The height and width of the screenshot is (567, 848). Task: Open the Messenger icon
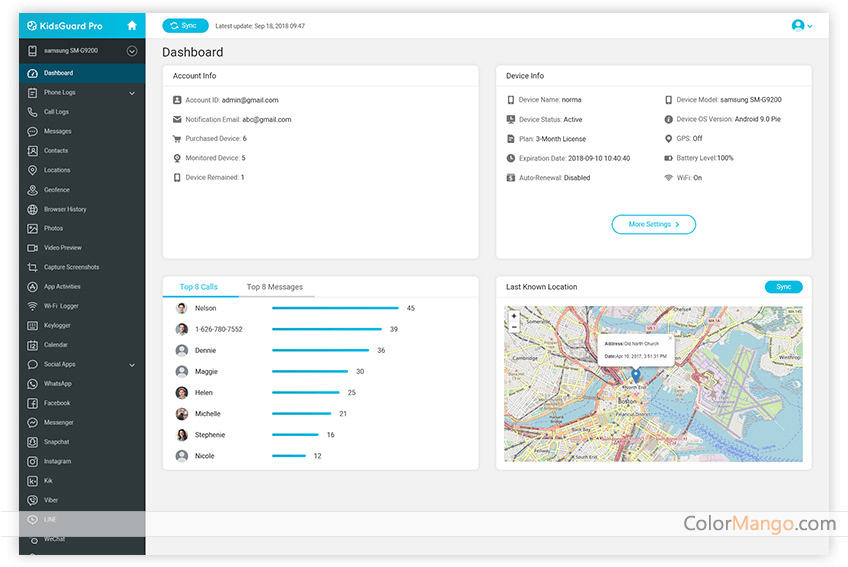point(32,423)
